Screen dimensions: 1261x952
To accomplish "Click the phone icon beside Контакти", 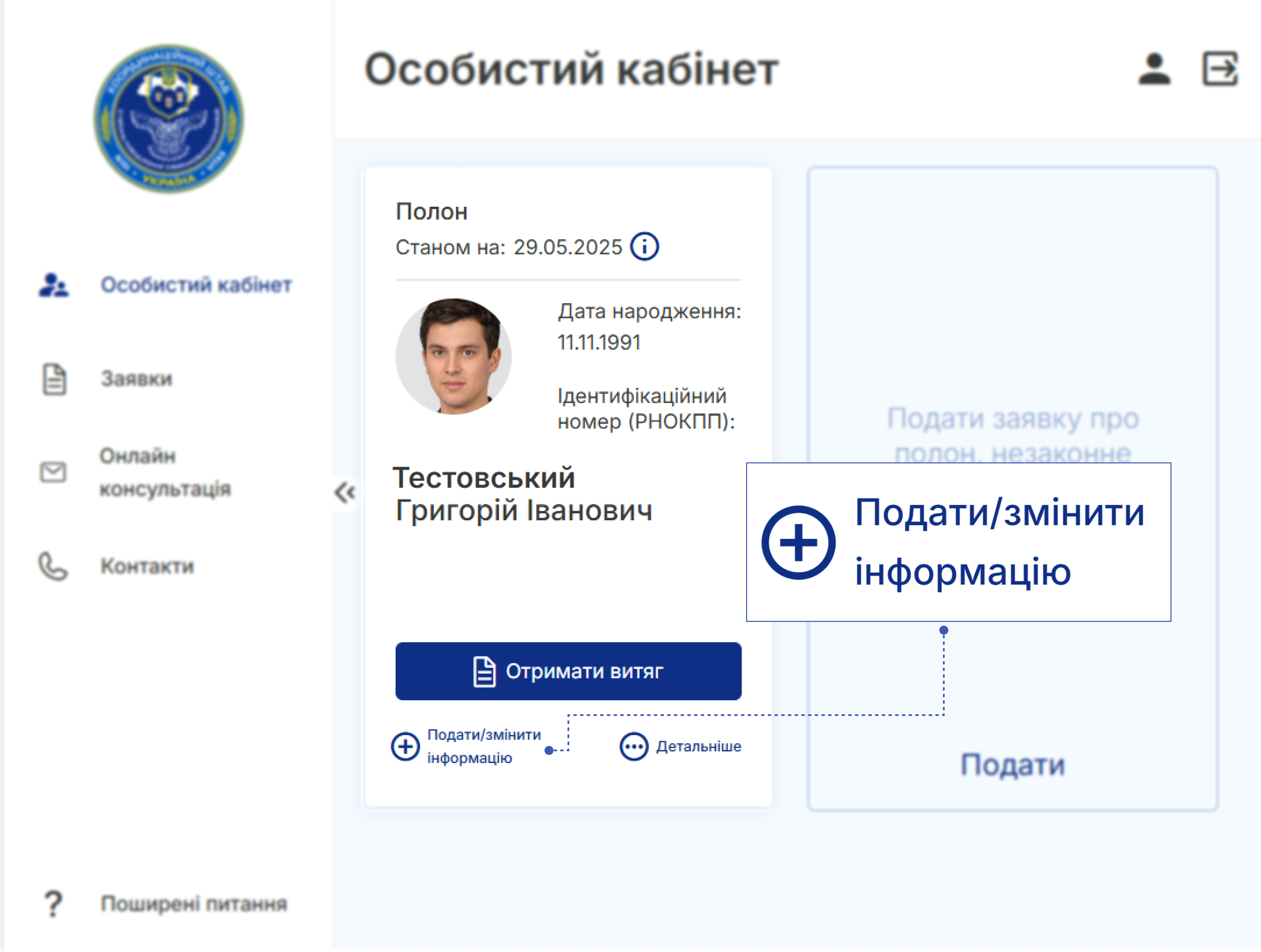I will point(53,567).
